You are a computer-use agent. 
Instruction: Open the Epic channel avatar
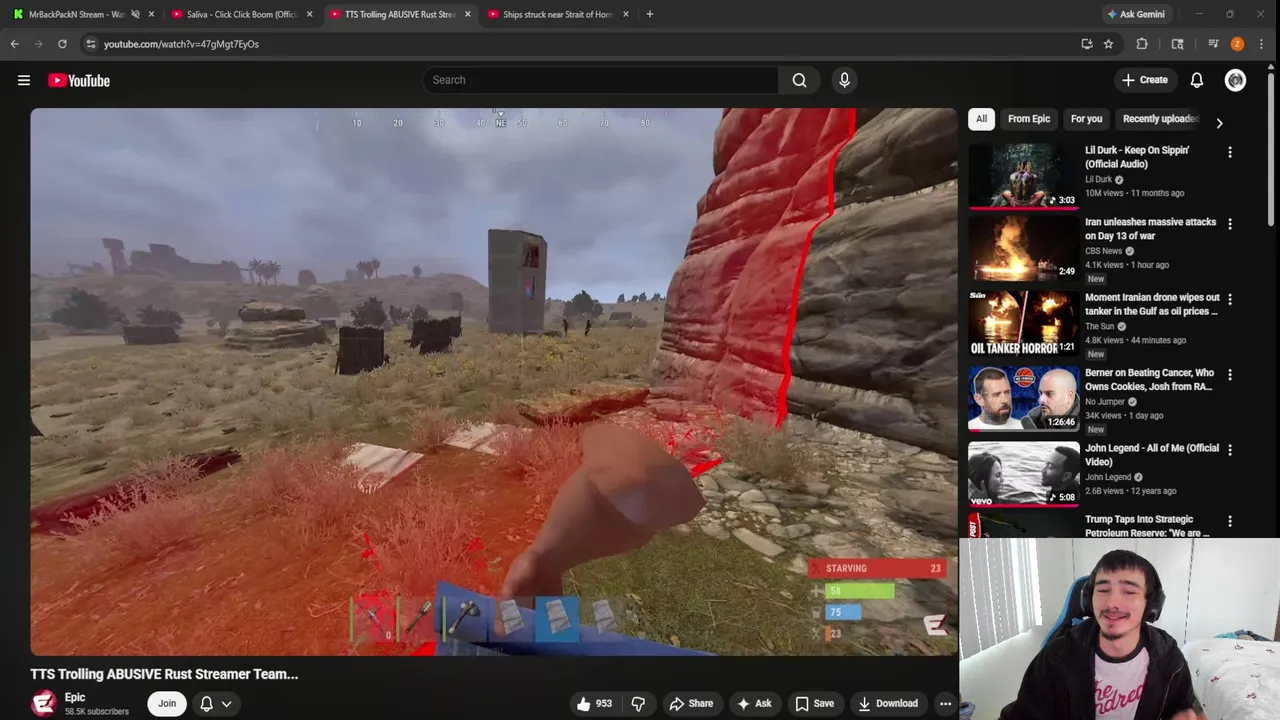click(43, 704)
